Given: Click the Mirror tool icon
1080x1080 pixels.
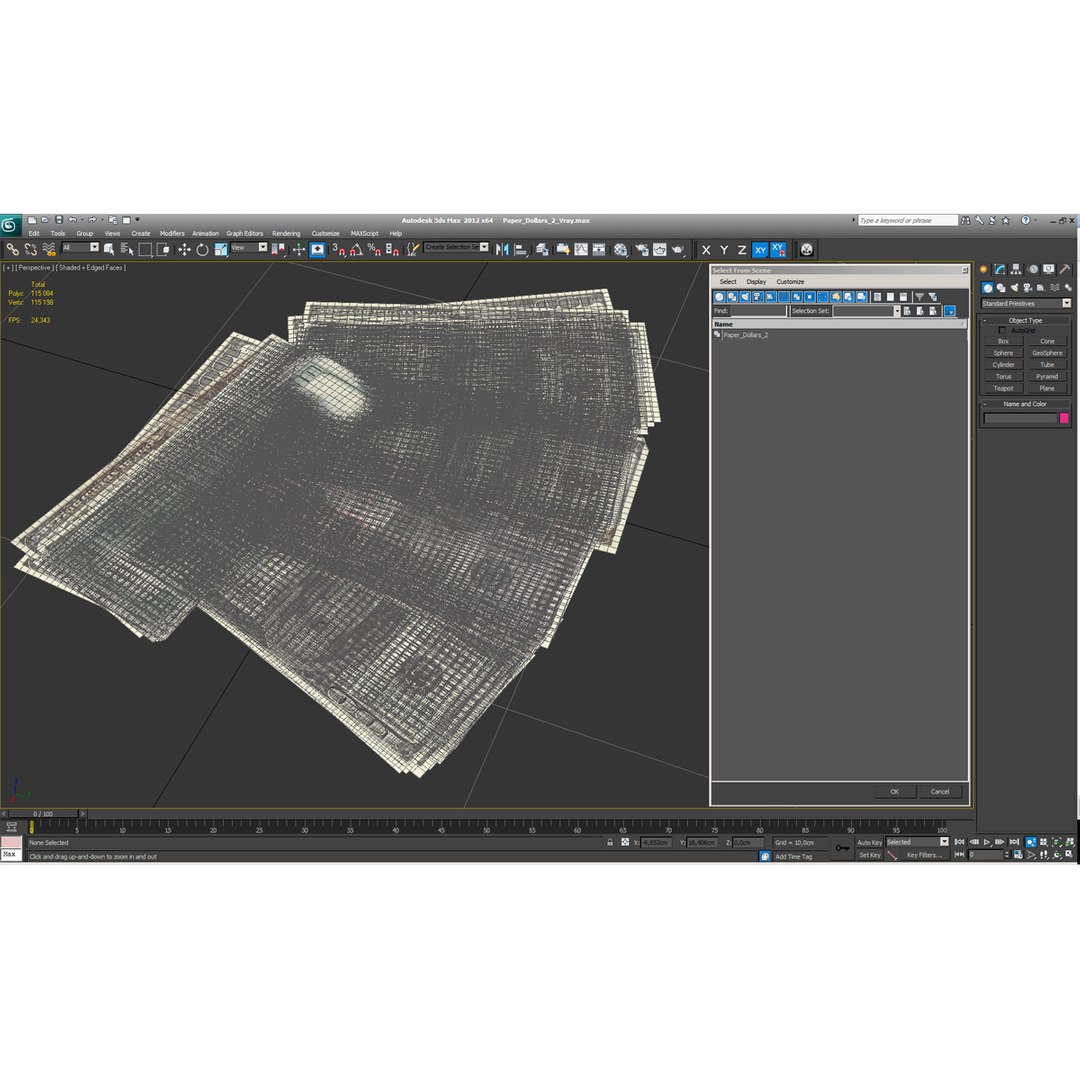Looking at the screenshot, I should 502,249.
